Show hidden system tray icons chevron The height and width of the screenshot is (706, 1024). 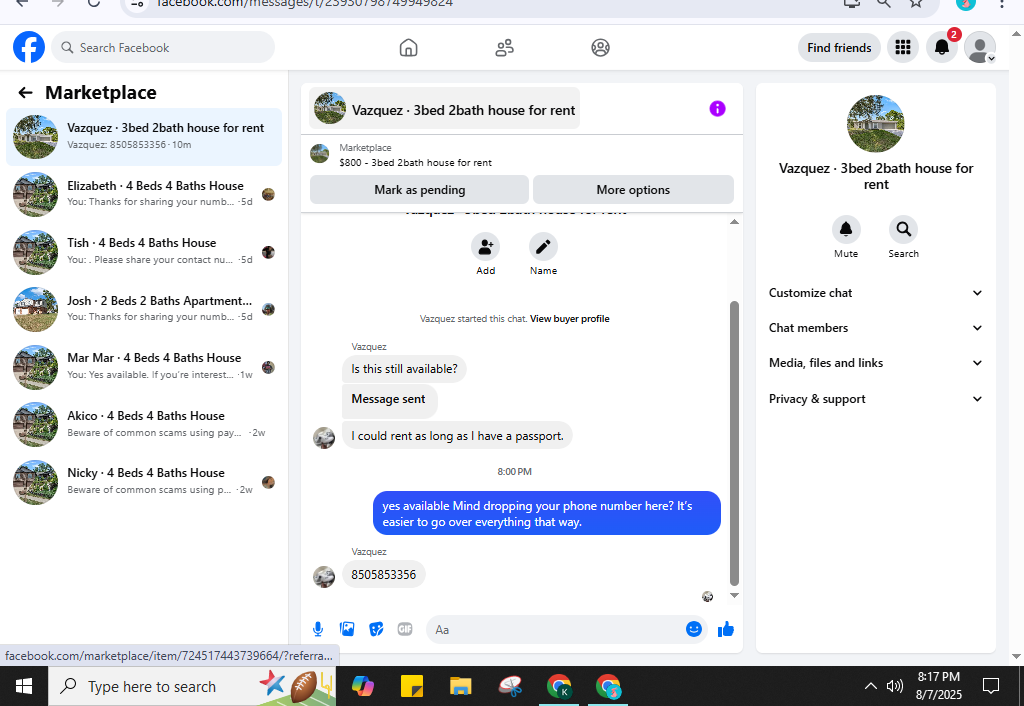[871, 686]
